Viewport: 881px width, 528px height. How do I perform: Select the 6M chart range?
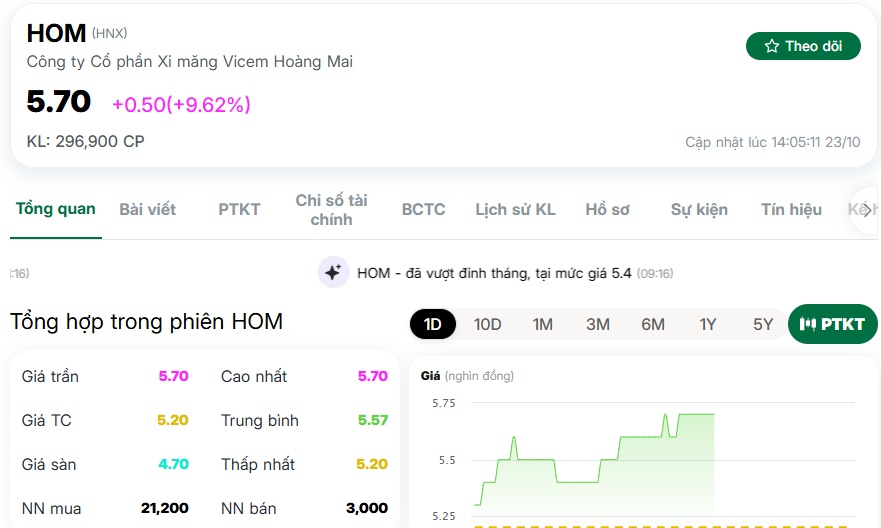[653, 324]
